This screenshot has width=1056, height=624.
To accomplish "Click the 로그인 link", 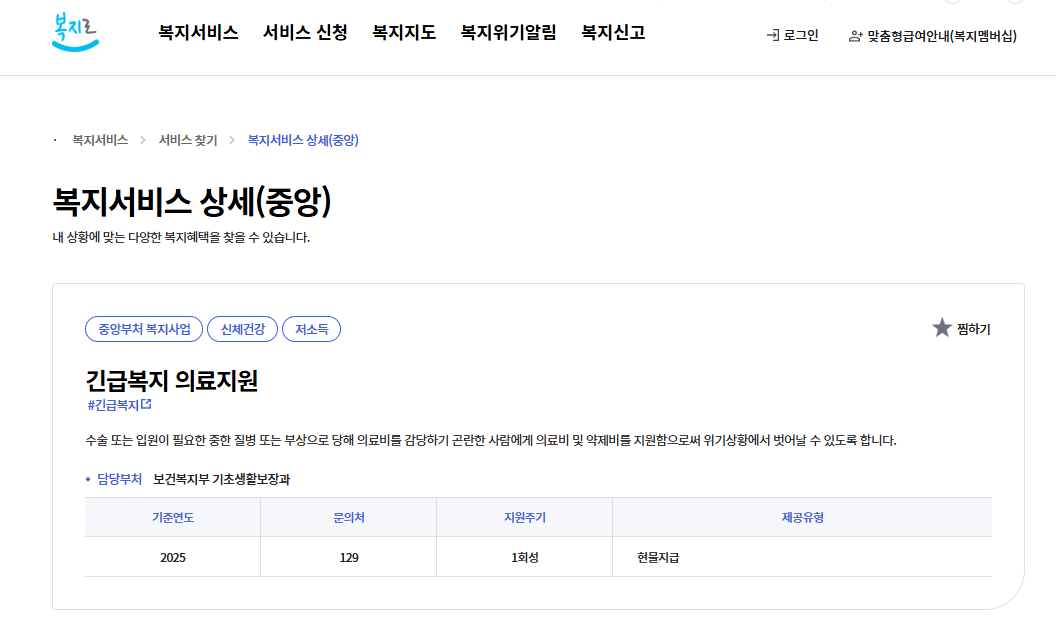I will pos(793,36).
